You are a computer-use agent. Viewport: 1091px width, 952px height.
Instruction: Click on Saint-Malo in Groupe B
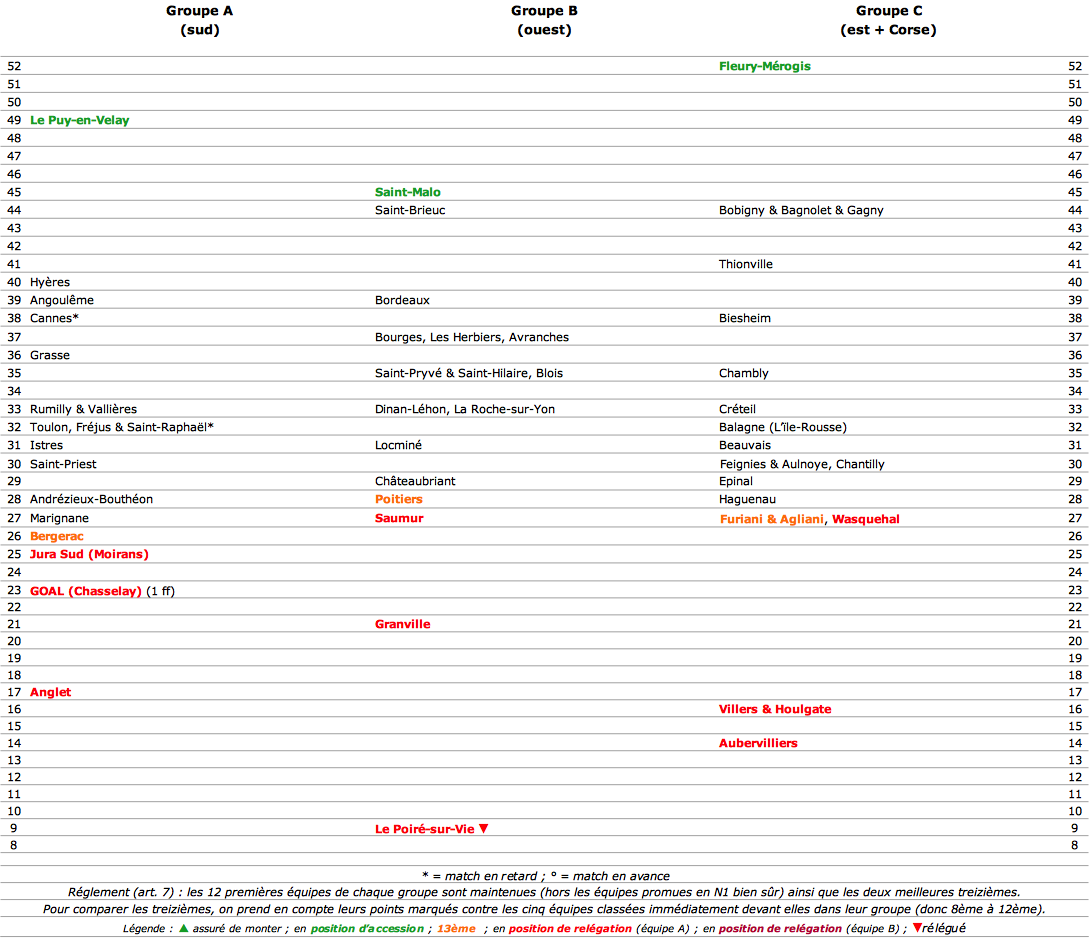(x=408, y=192)
